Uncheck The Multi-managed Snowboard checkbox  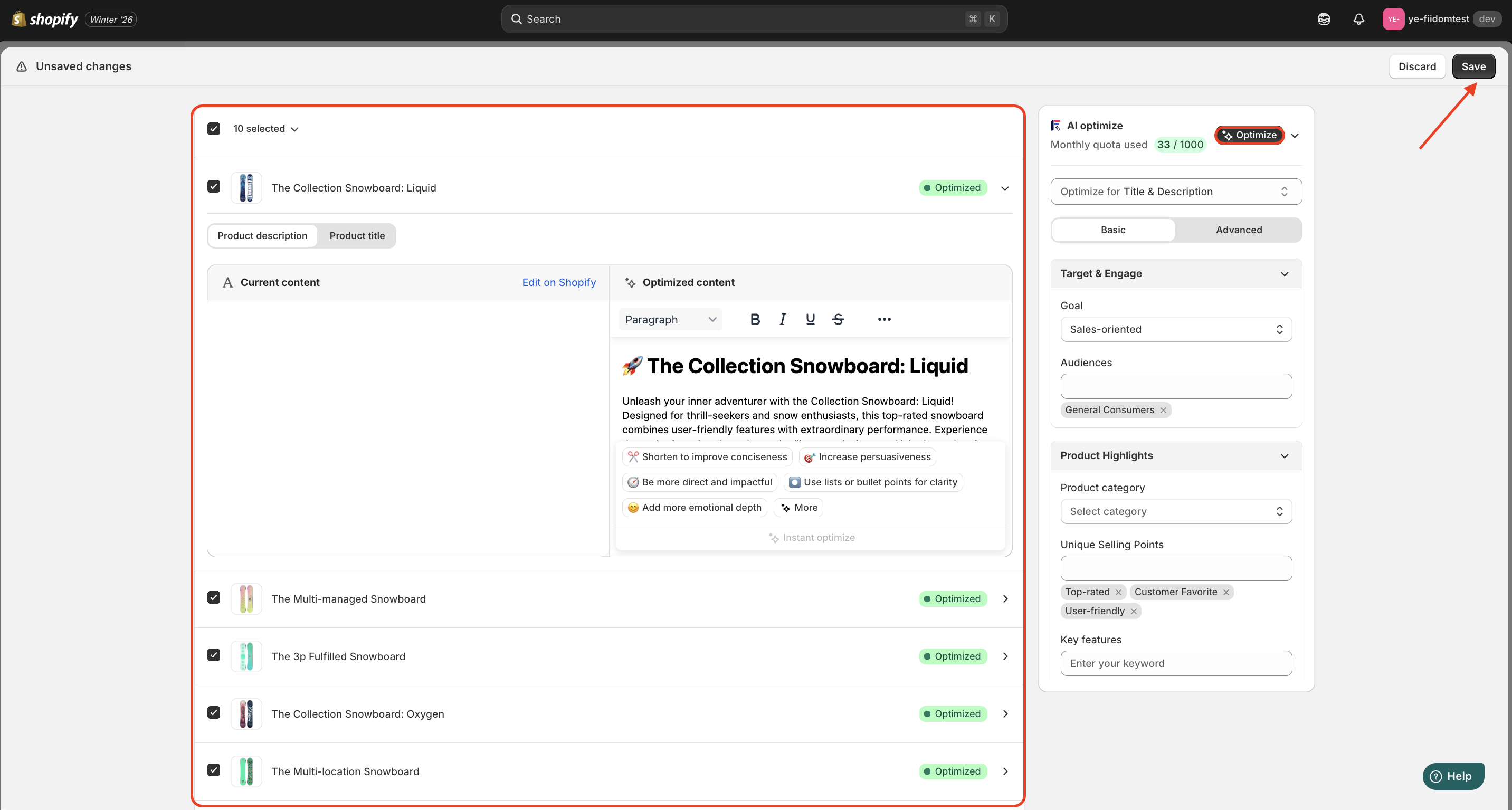click(214, 597)
